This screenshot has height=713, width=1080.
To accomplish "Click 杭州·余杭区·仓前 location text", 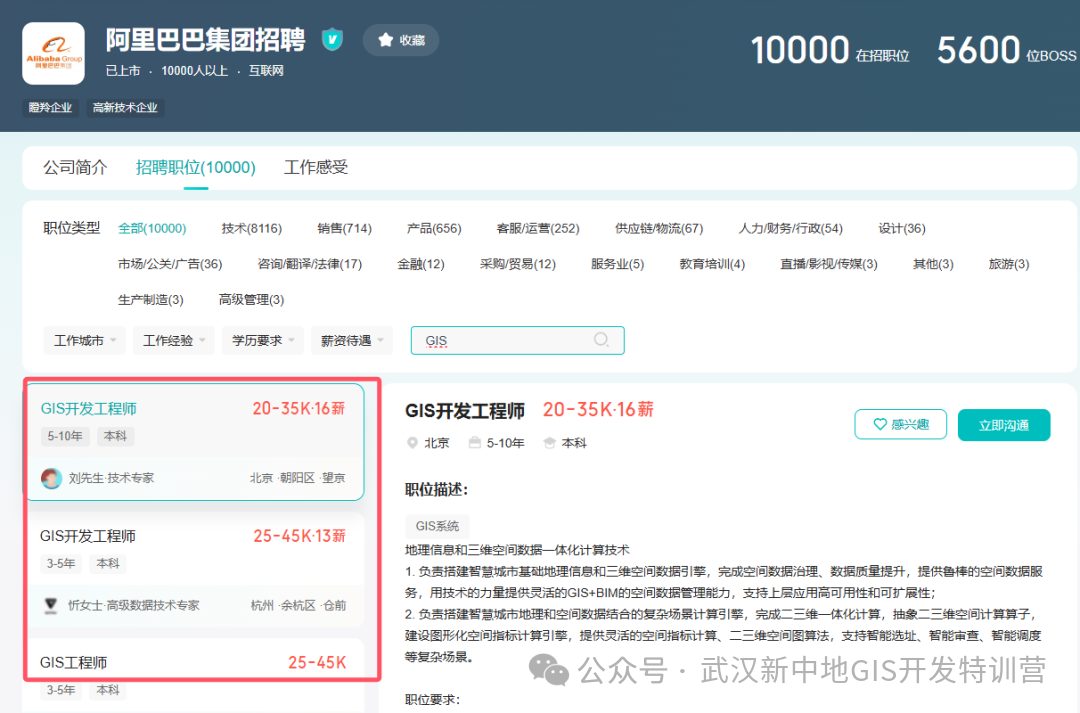I will pos(298,606).
